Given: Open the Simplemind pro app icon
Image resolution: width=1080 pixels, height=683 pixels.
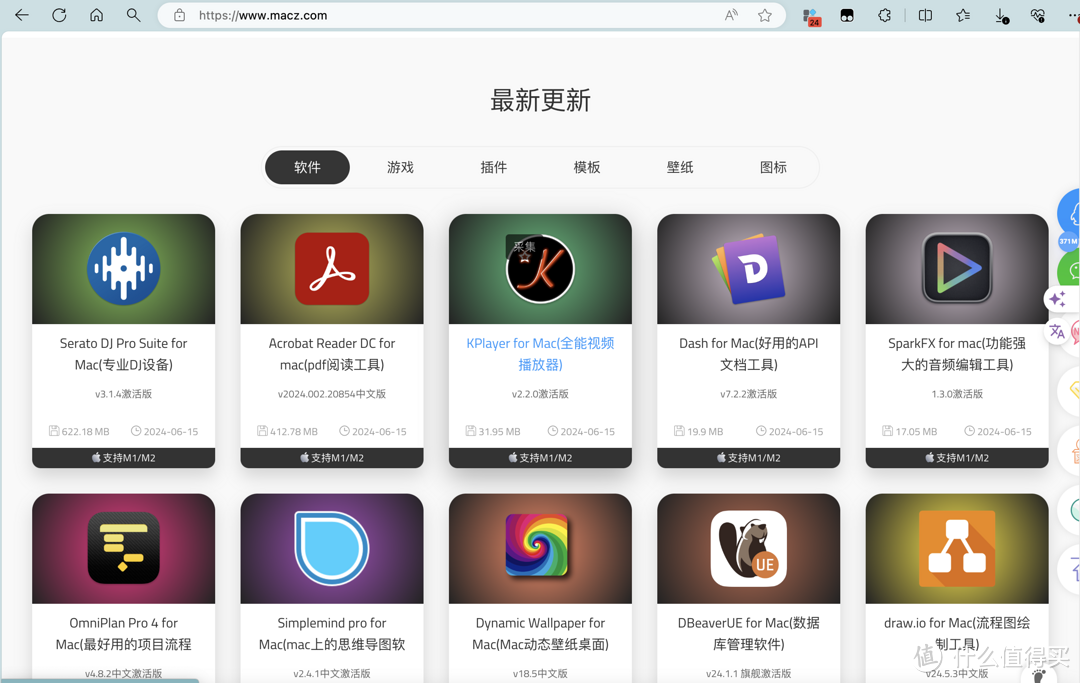Looking at the screenshot, I should tap(332, 548).
